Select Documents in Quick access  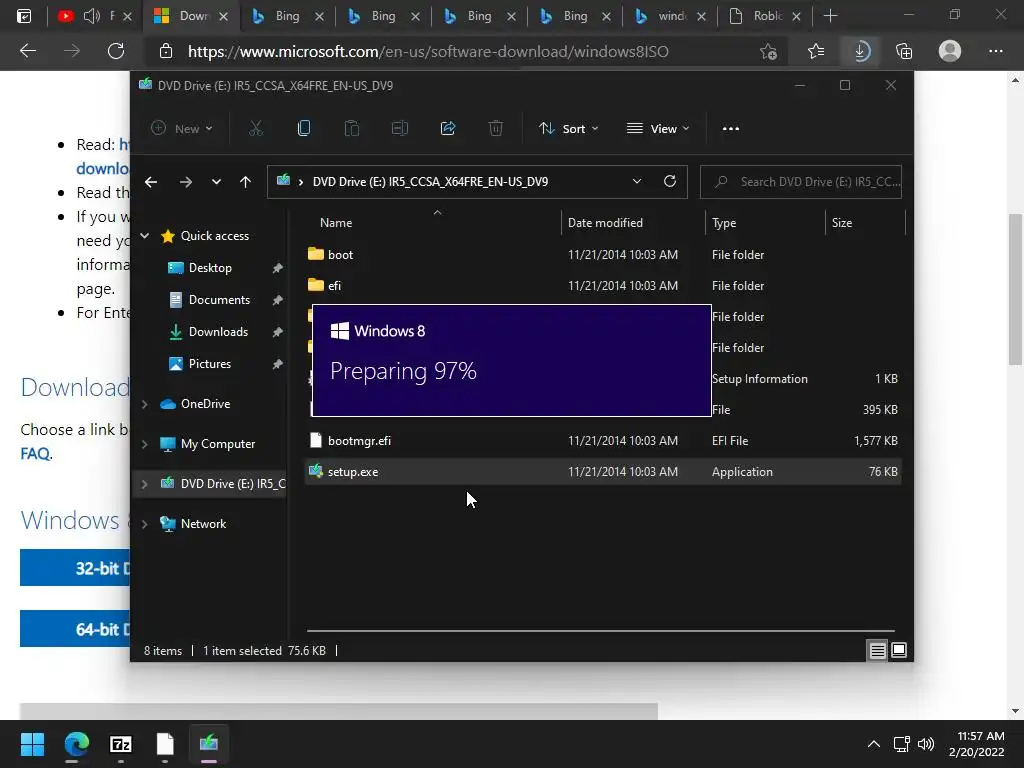tap(219, 300)
